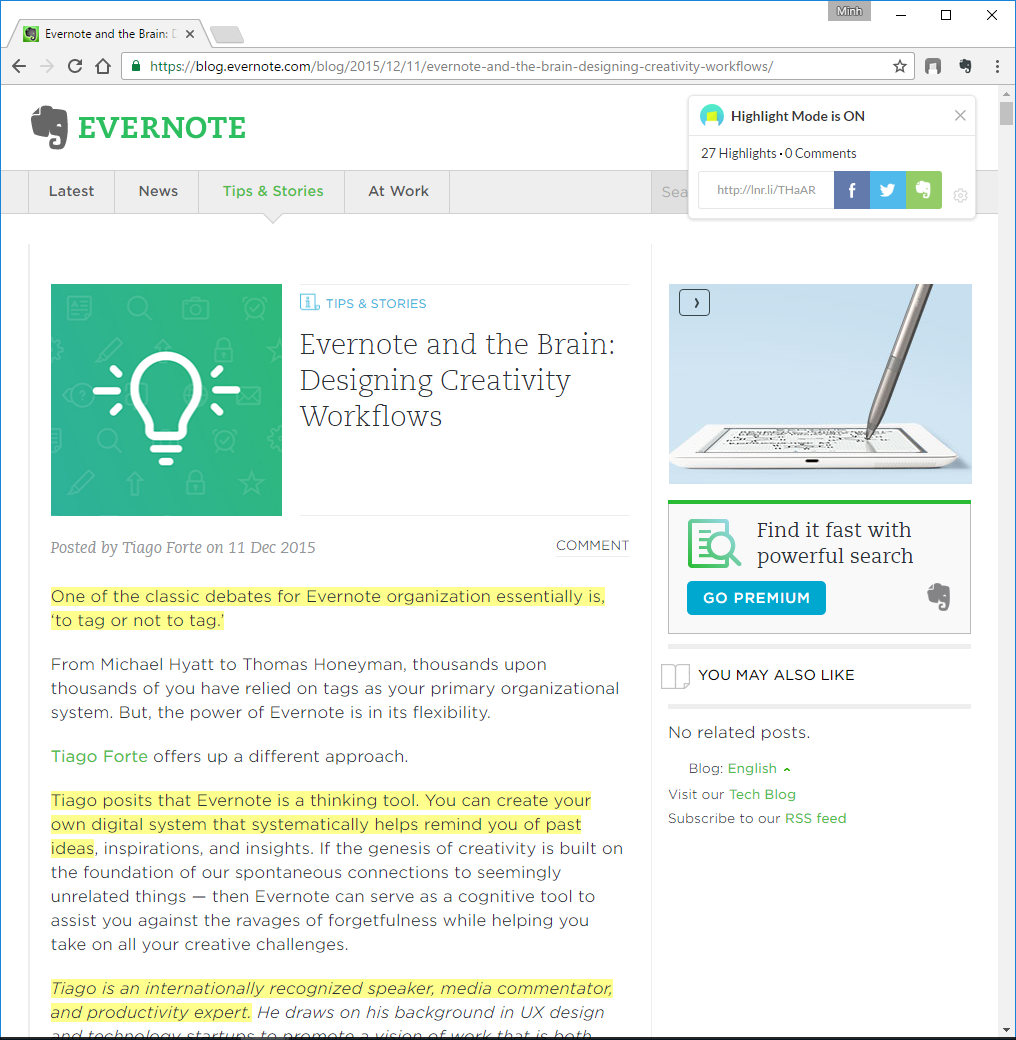Share highlights to Facebook
Image resolution: width=1016 pixels, height=1040 pixels.
(x=852, y=190)
